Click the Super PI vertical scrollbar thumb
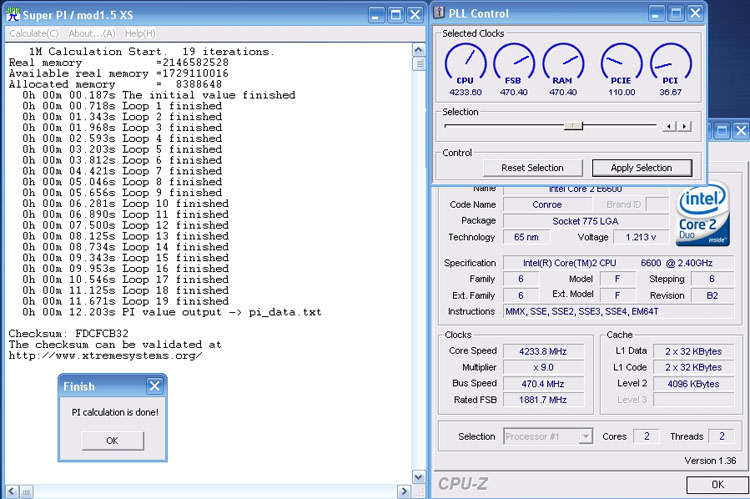The image size is (750, 499). pyautogui.click(x=419, y=63)
